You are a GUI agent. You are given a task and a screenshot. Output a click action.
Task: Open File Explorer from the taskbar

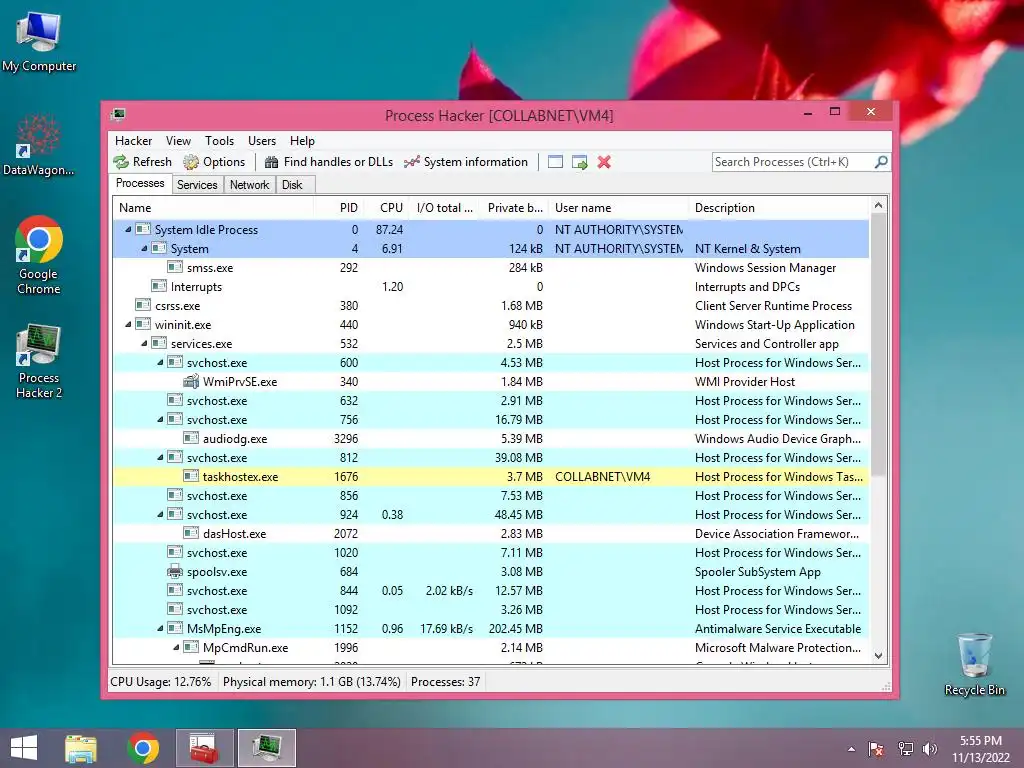(81, 748)
